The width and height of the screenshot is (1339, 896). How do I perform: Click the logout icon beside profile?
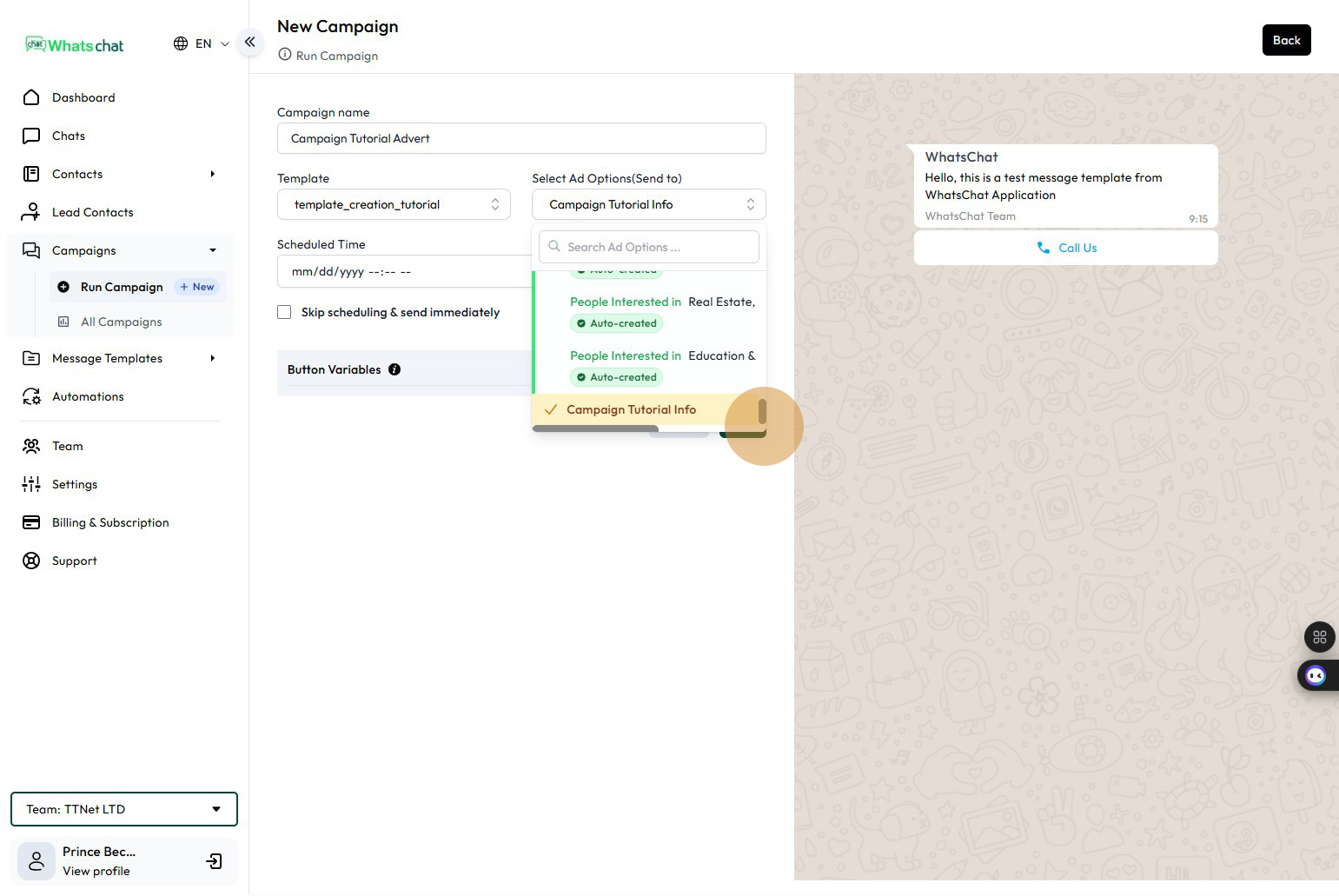214,861
